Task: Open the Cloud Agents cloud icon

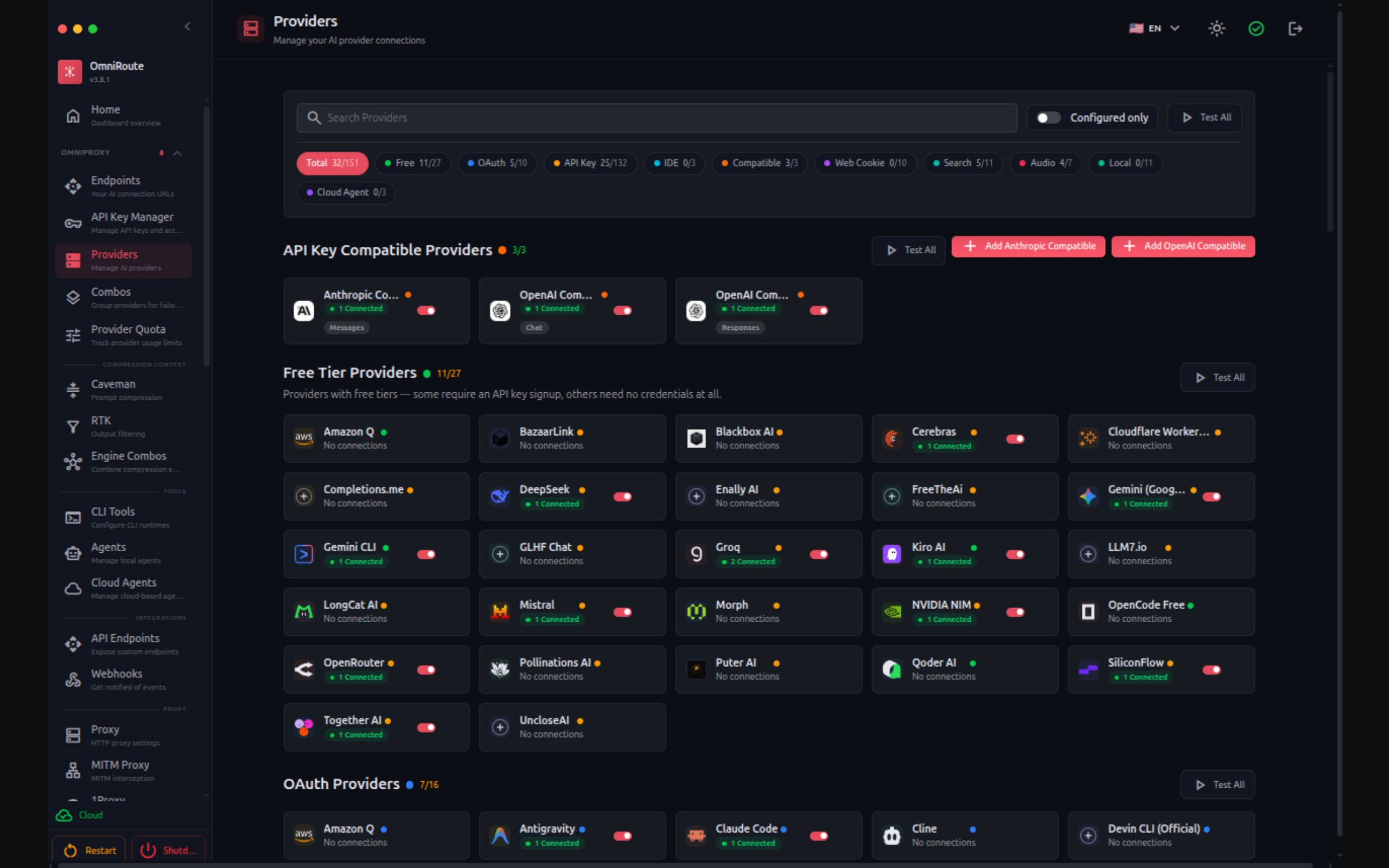Action: 73,589
